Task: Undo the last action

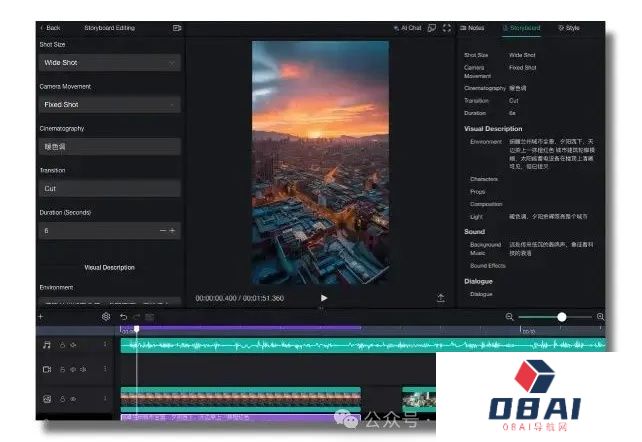Action: pos(124,317)
